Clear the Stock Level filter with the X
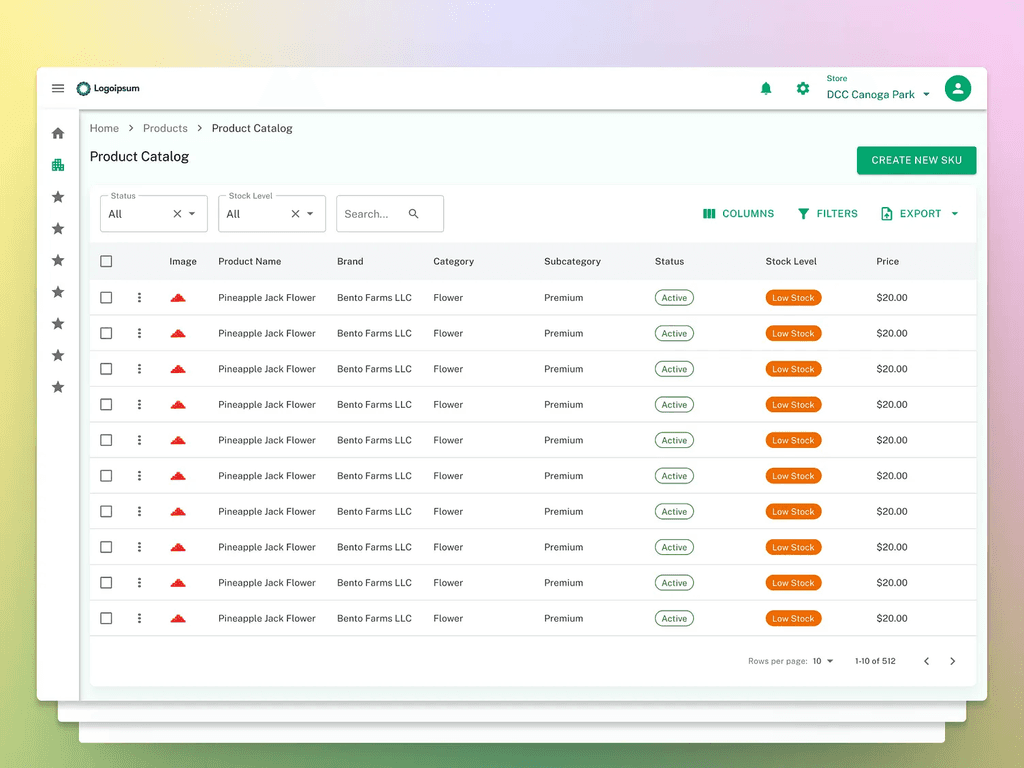This screenshot has height=768, width=1024. [x=295, y=214]
